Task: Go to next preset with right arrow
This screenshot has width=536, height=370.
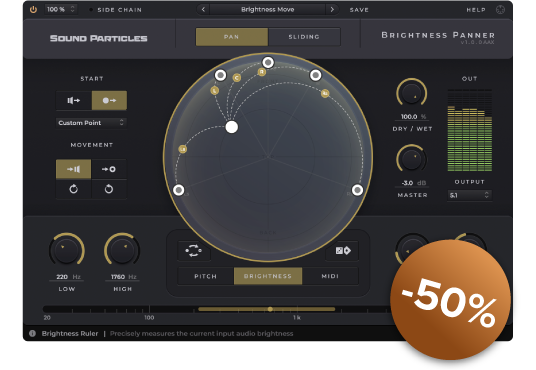Action: (332, 10)
